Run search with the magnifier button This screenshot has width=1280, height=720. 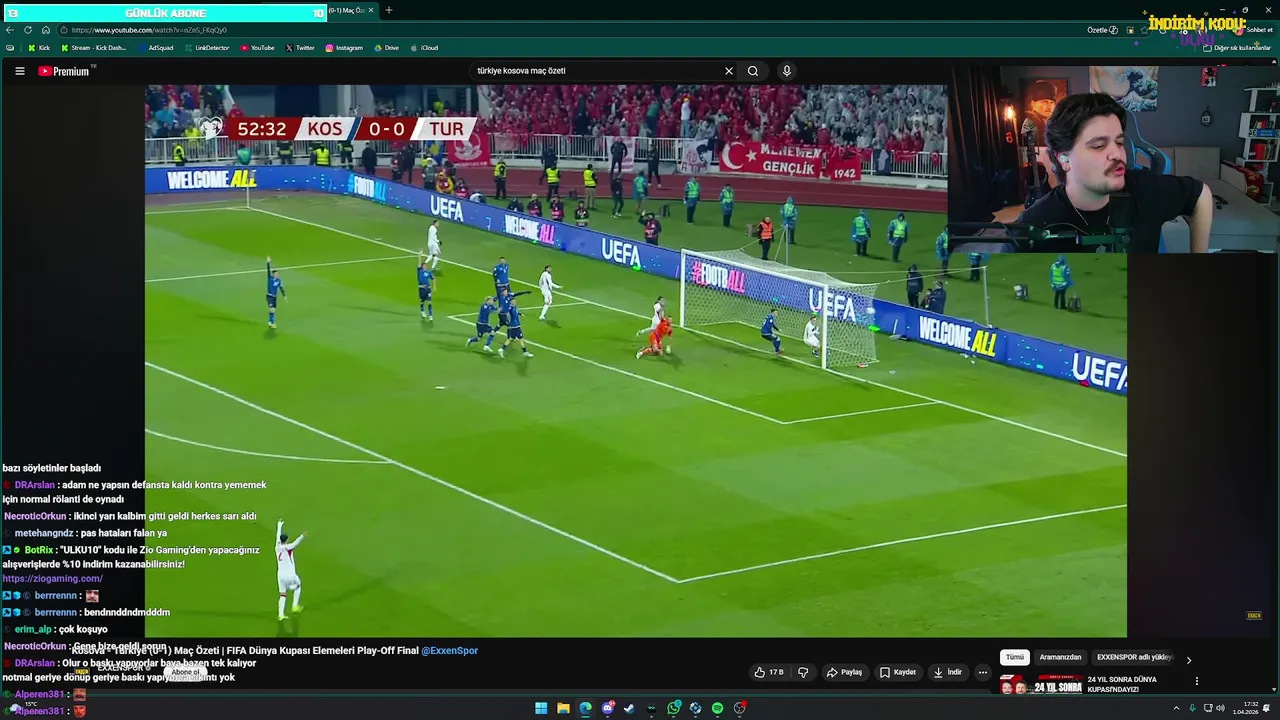tap(753, 71)
